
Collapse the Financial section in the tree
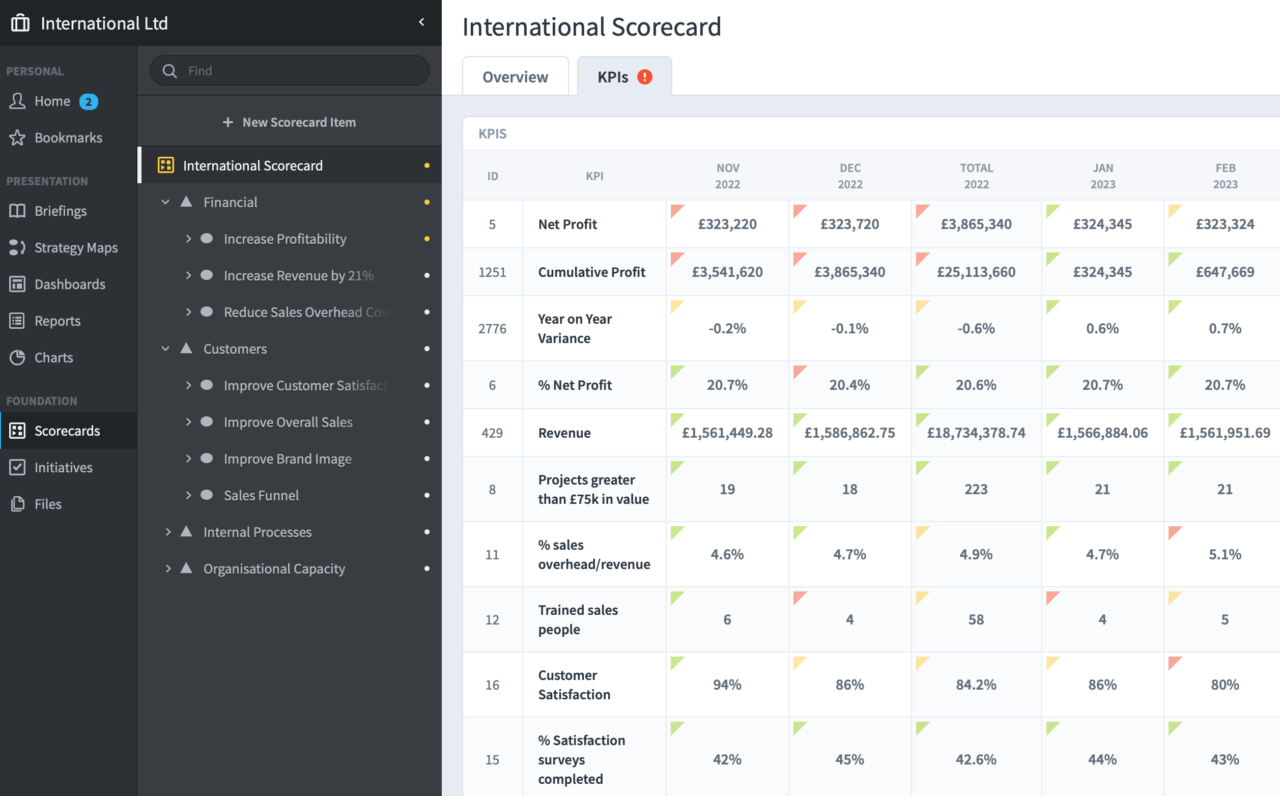coord(166,201)
